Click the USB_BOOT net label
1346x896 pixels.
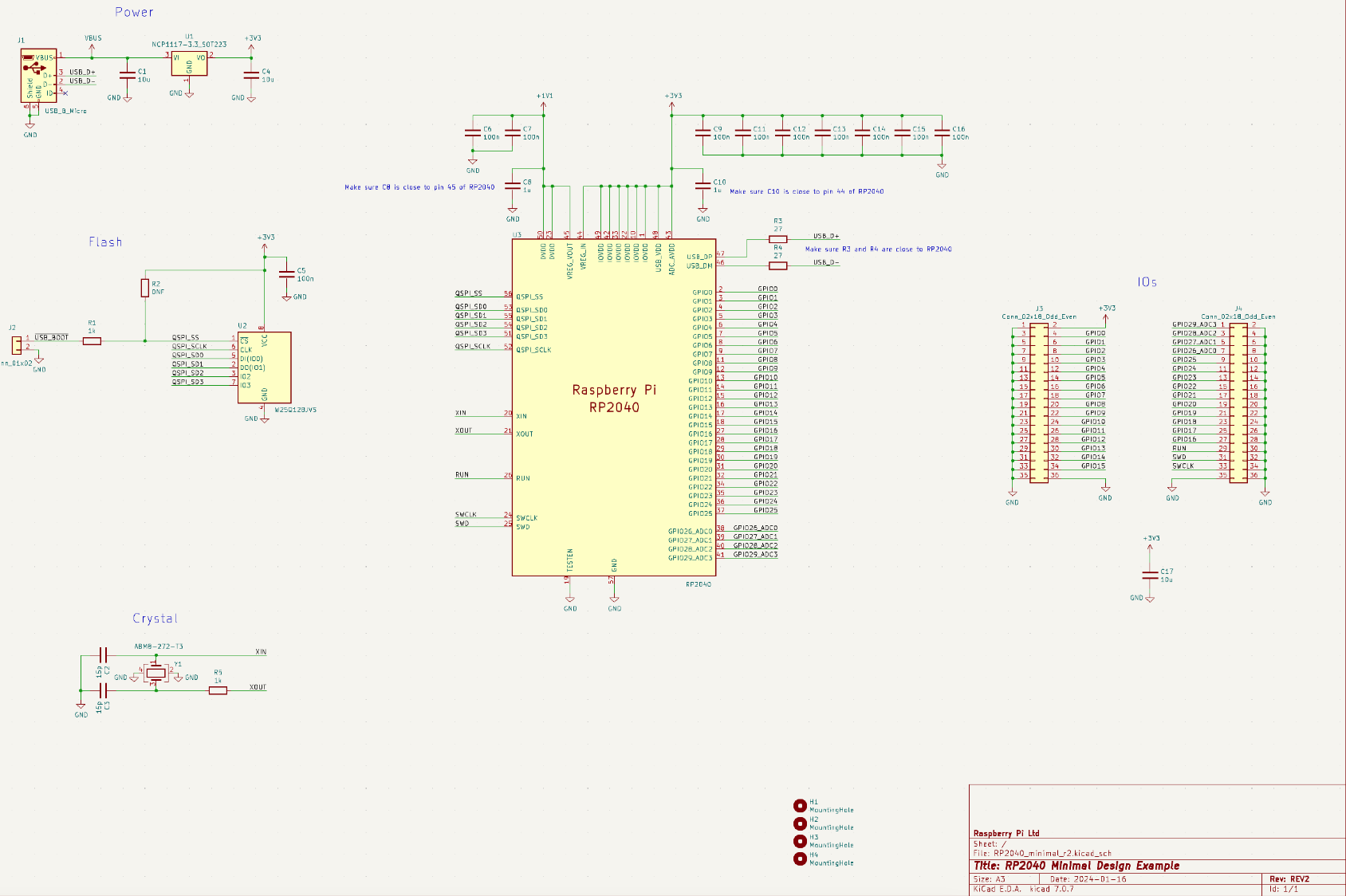(x=52, y=337)
